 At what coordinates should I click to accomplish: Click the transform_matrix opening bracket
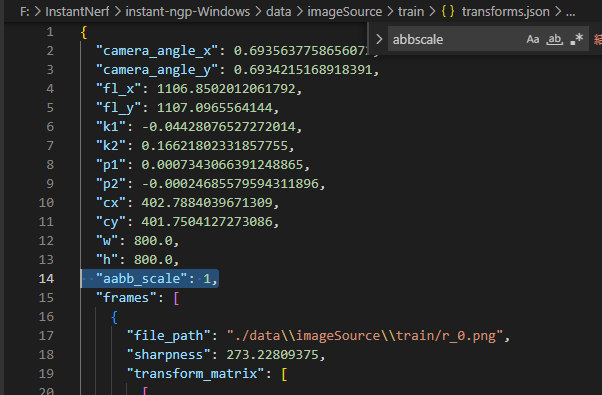pyautogui.click(x=284, y=374)
